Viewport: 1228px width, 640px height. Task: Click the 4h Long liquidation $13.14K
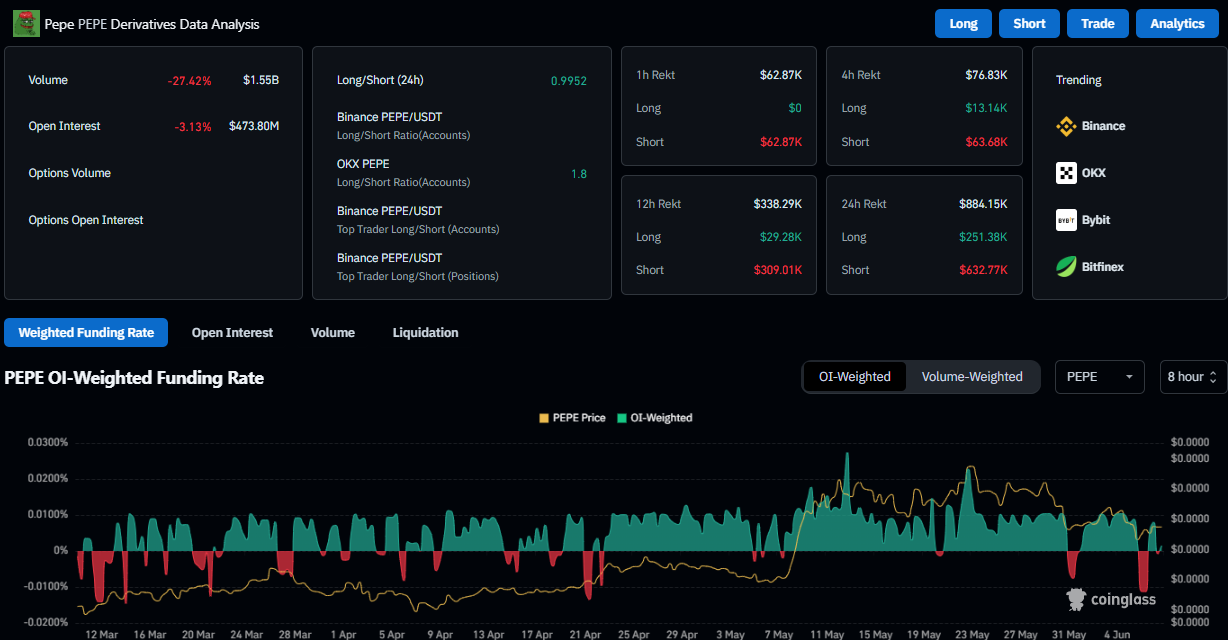988,108
